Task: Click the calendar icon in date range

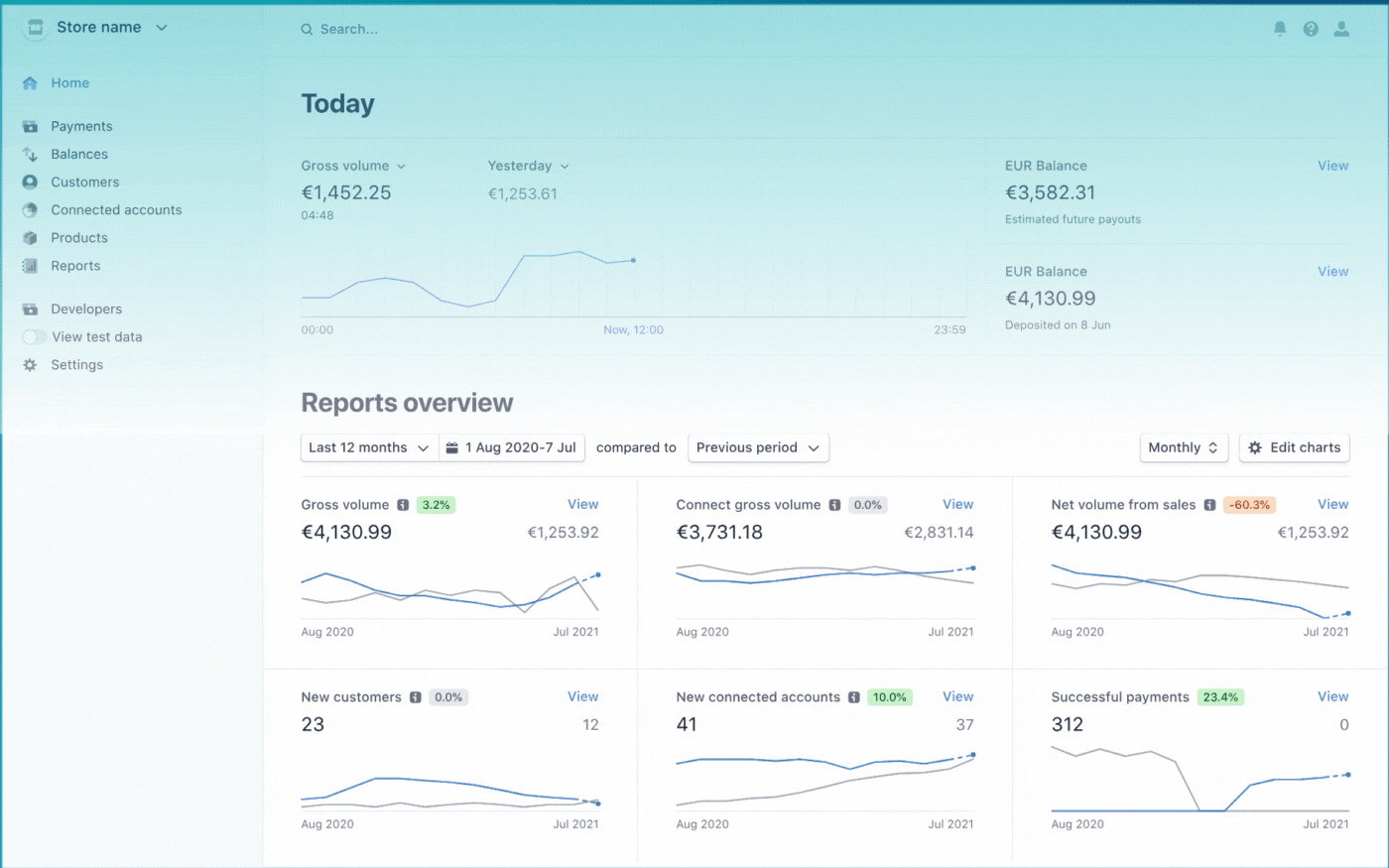Action: (452, 448)
